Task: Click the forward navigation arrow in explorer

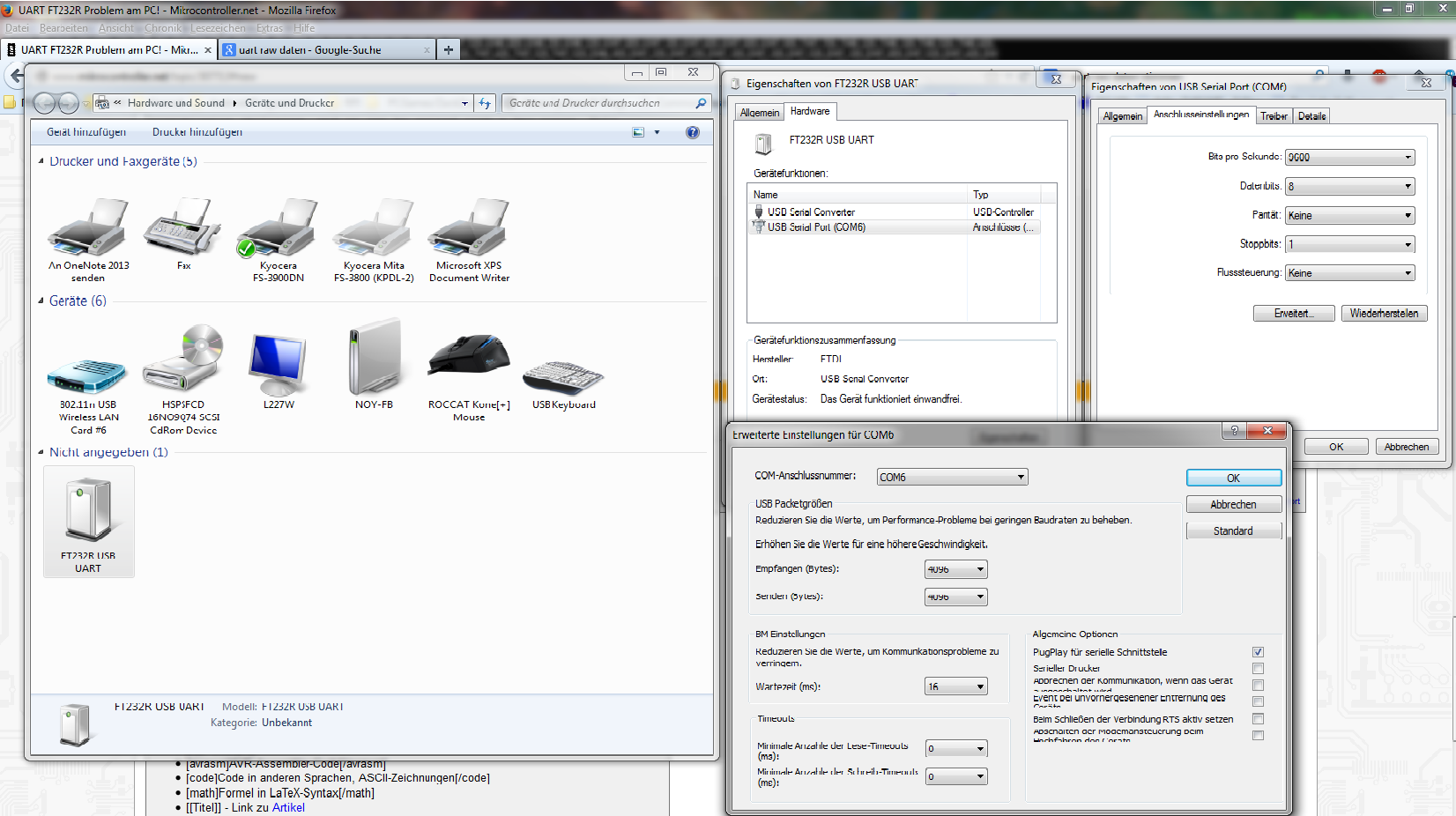Action: point(68,103)
